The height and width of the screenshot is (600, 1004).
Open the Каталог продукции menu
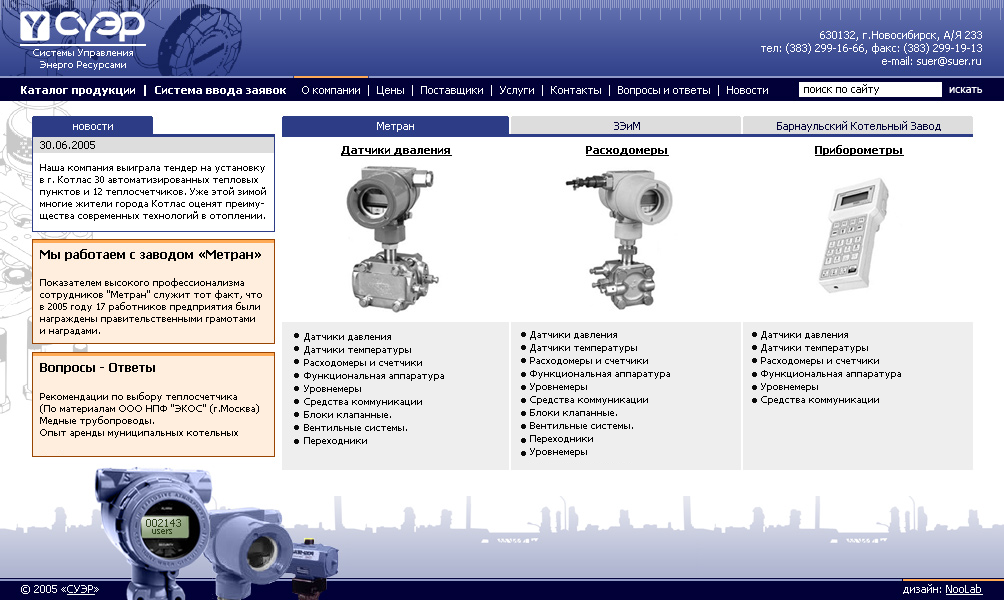[77, 90]
